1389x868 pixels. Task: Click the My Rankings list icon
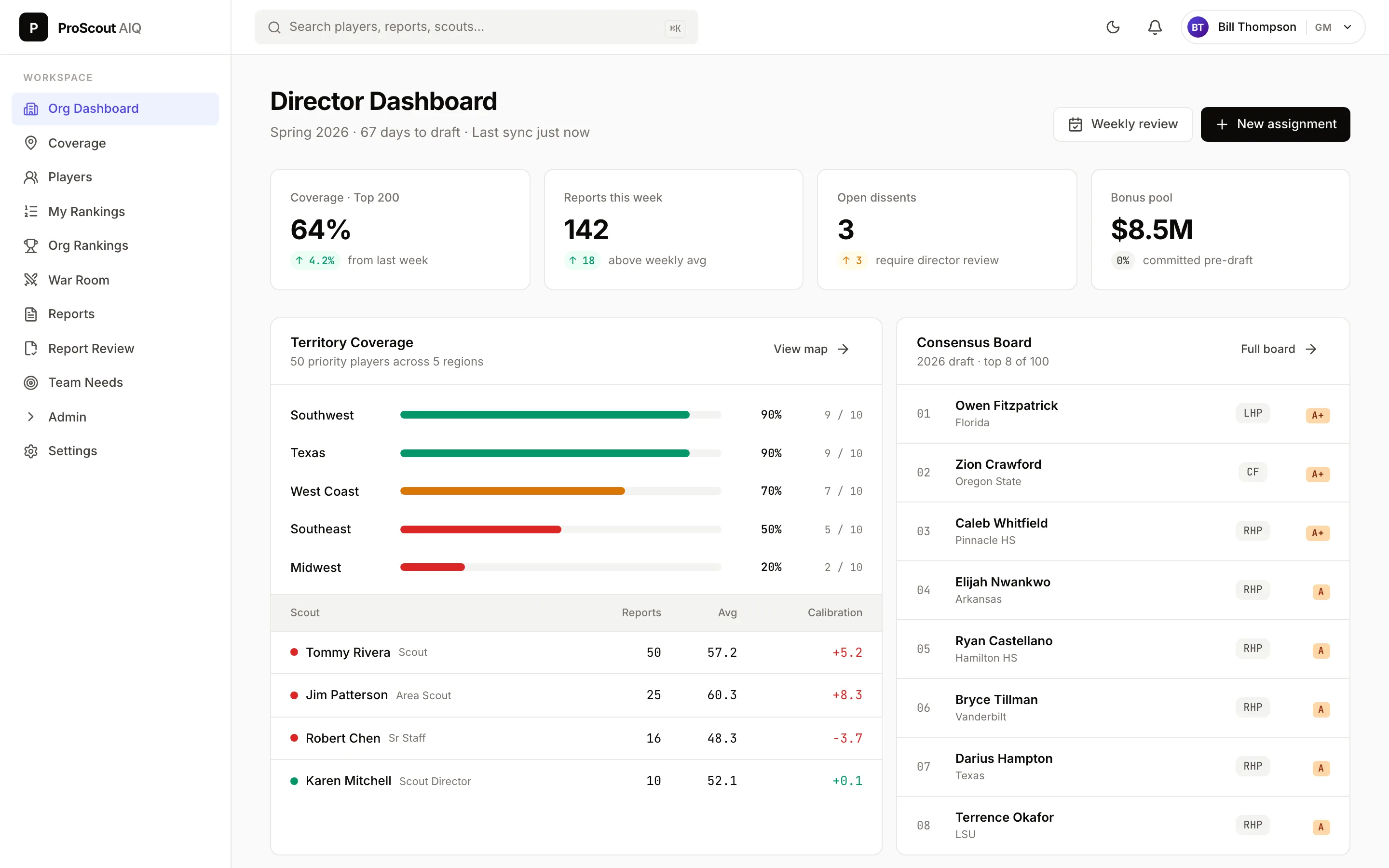(31, 211)
